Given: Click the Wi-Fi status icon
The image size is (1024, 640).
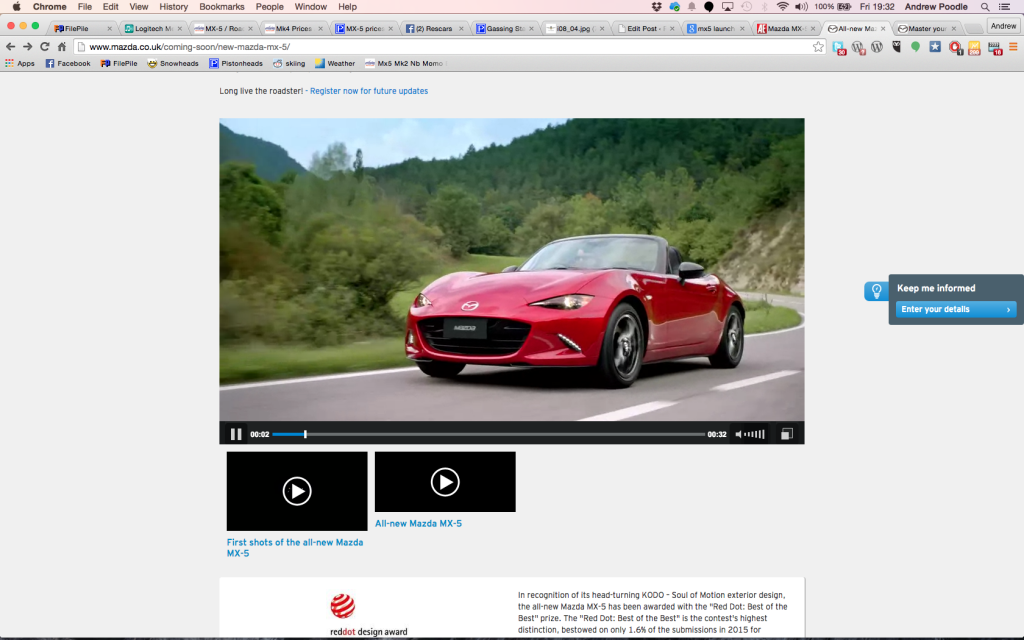Looking at the screenshot, I should pos(782,7).
